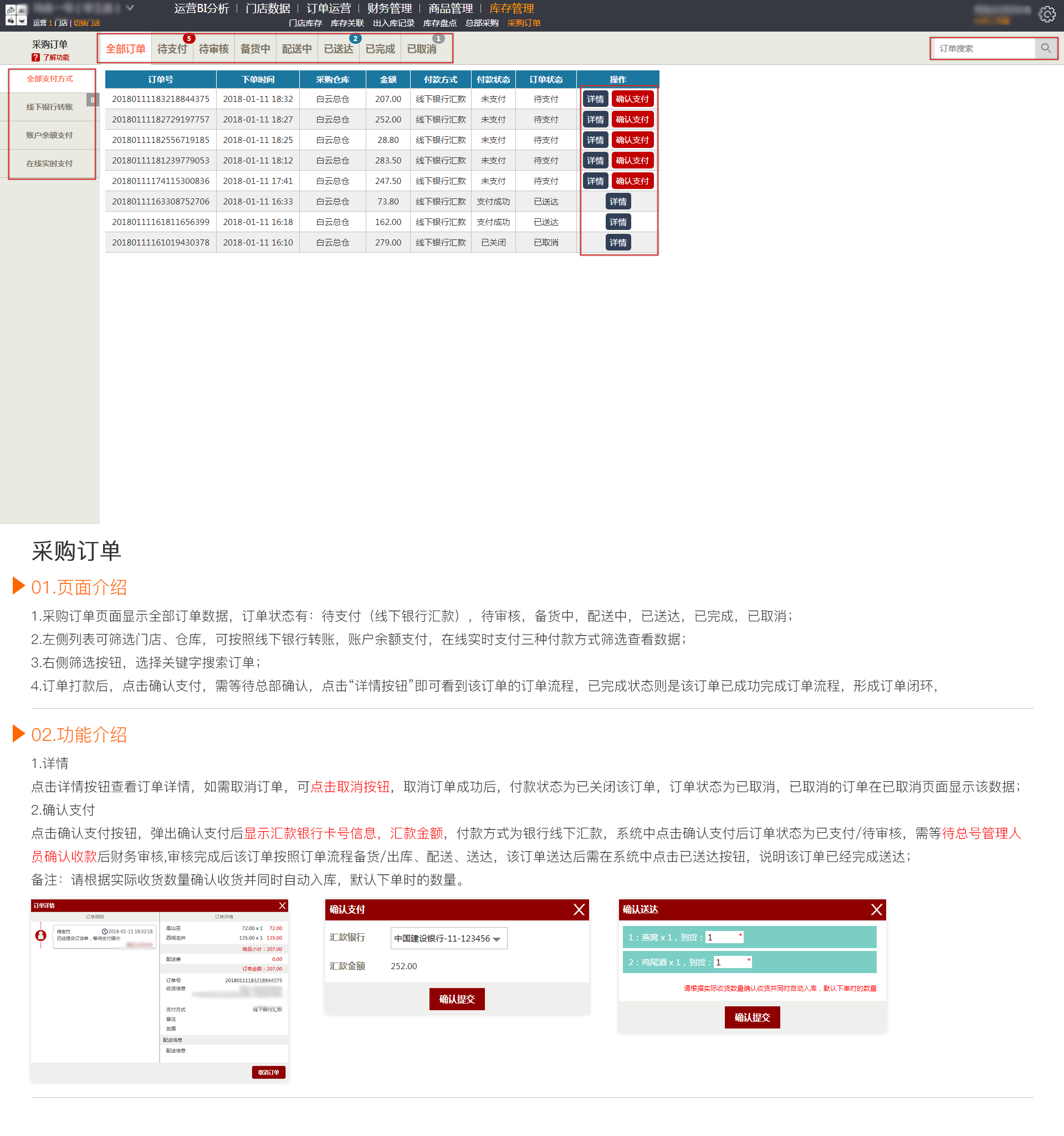The height and width of the screenshot is (1136, 1064).
Task: Filter by 在线实时支付
Action: (50, 163)
